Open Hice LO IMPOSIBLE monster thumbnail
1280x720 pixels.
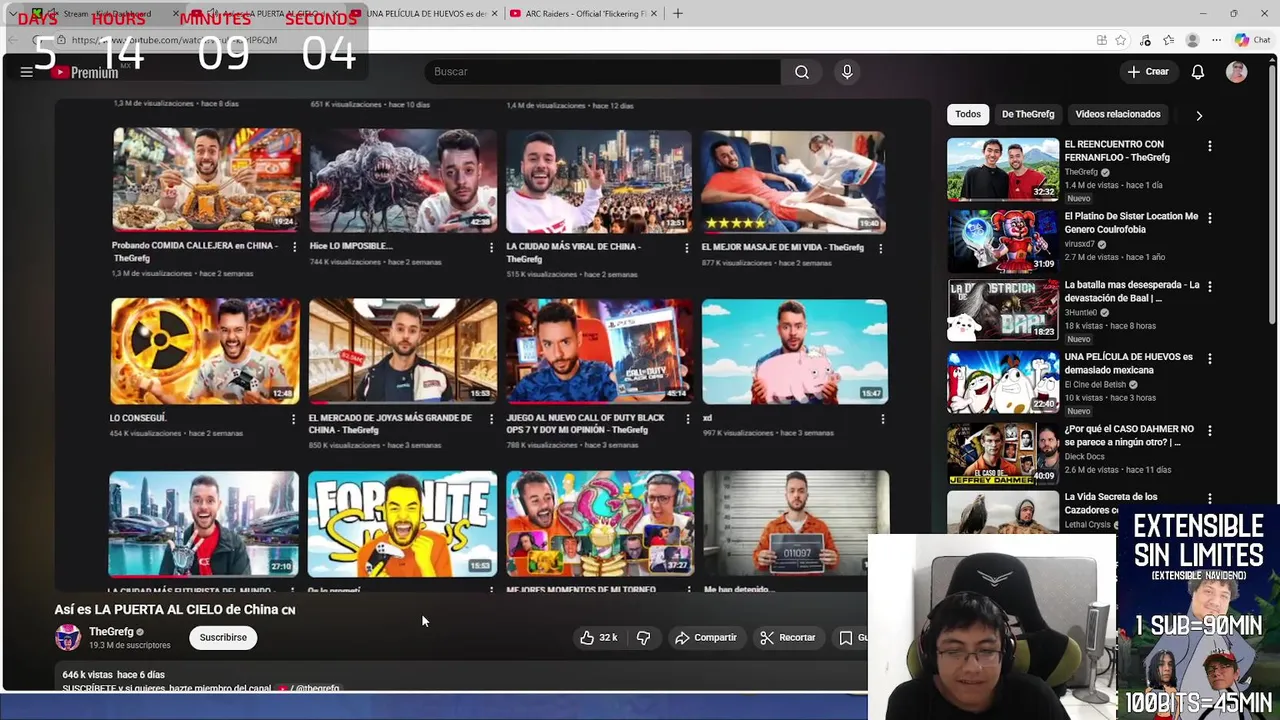click(x=403, y=180)
